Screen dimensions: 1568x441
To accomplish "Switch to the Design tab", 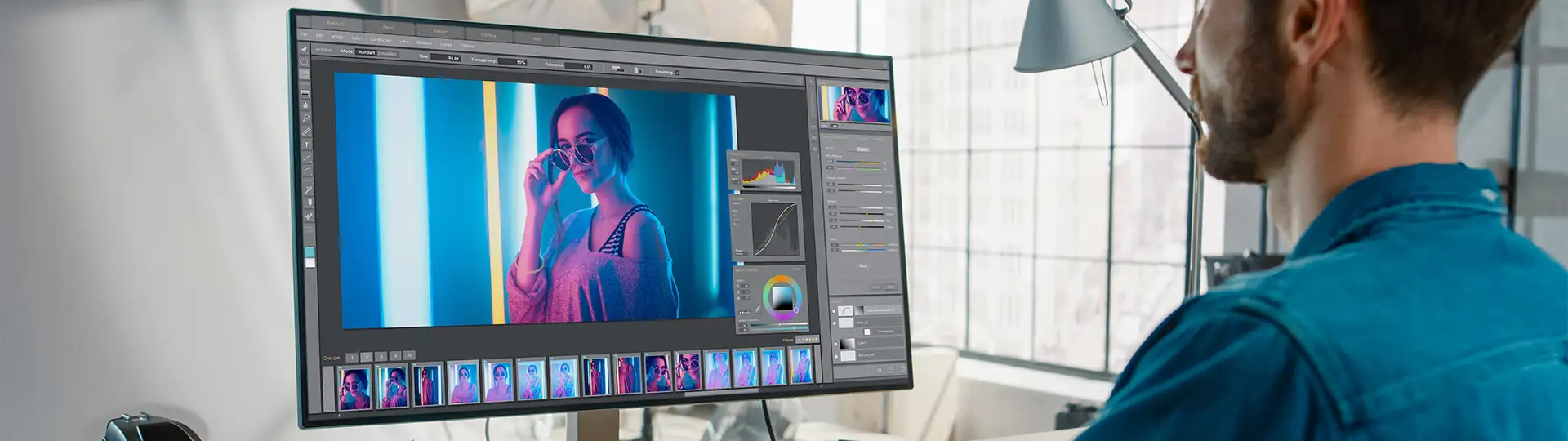I will (440, 31).
